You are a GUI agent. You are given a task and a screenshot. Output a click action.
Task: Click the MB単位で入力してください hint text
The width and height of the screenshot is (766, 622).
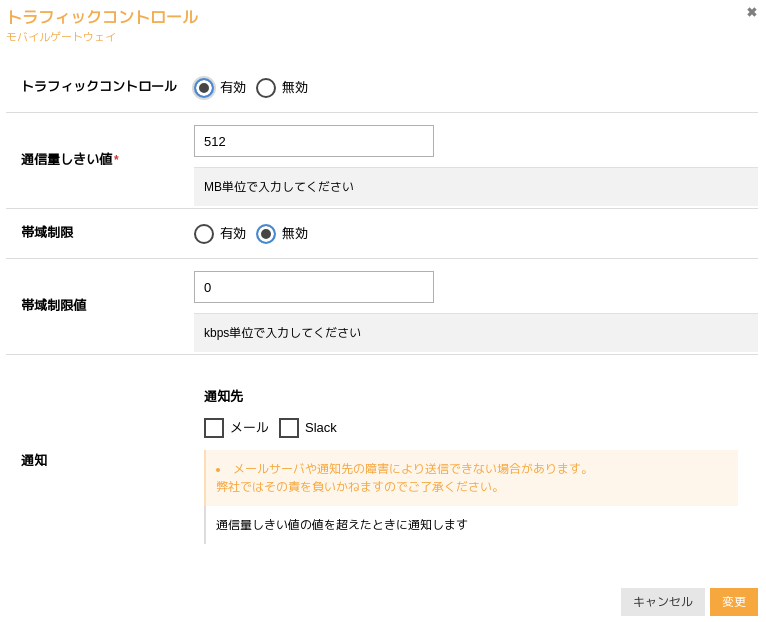coord(278,187)
